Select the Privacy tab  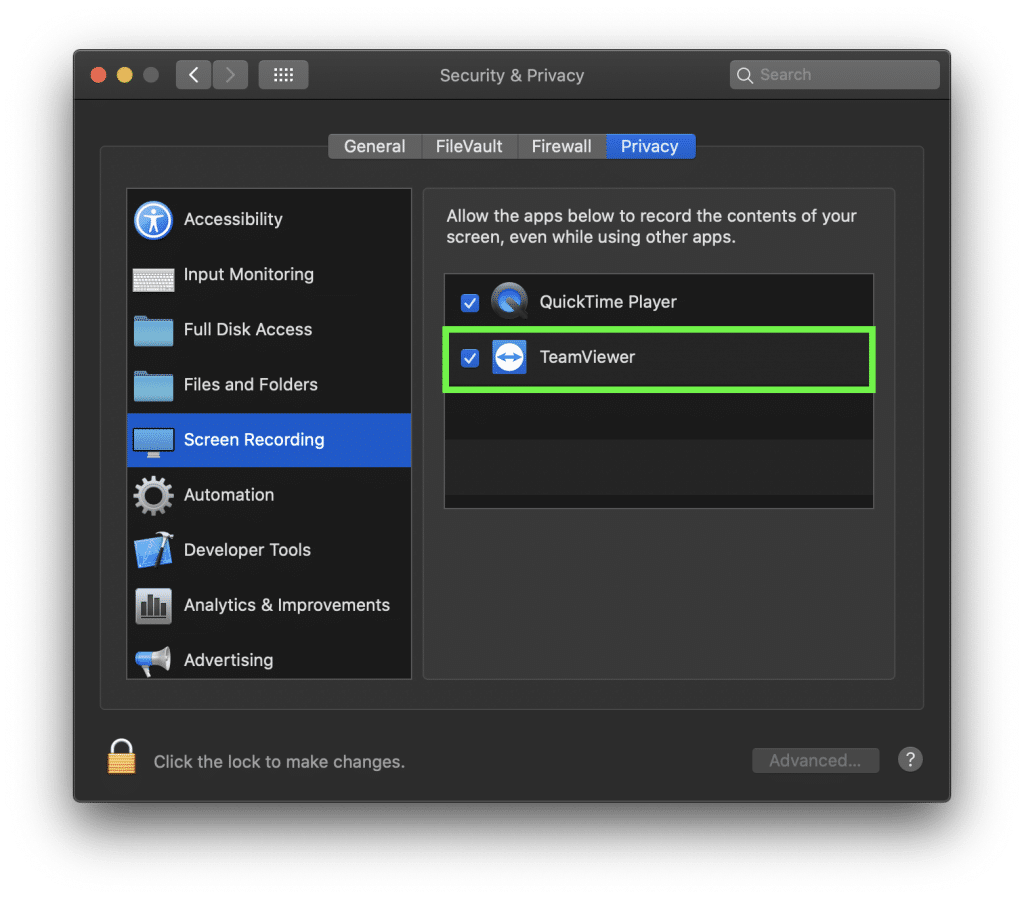pyautogui.click(x=650, y=146)
